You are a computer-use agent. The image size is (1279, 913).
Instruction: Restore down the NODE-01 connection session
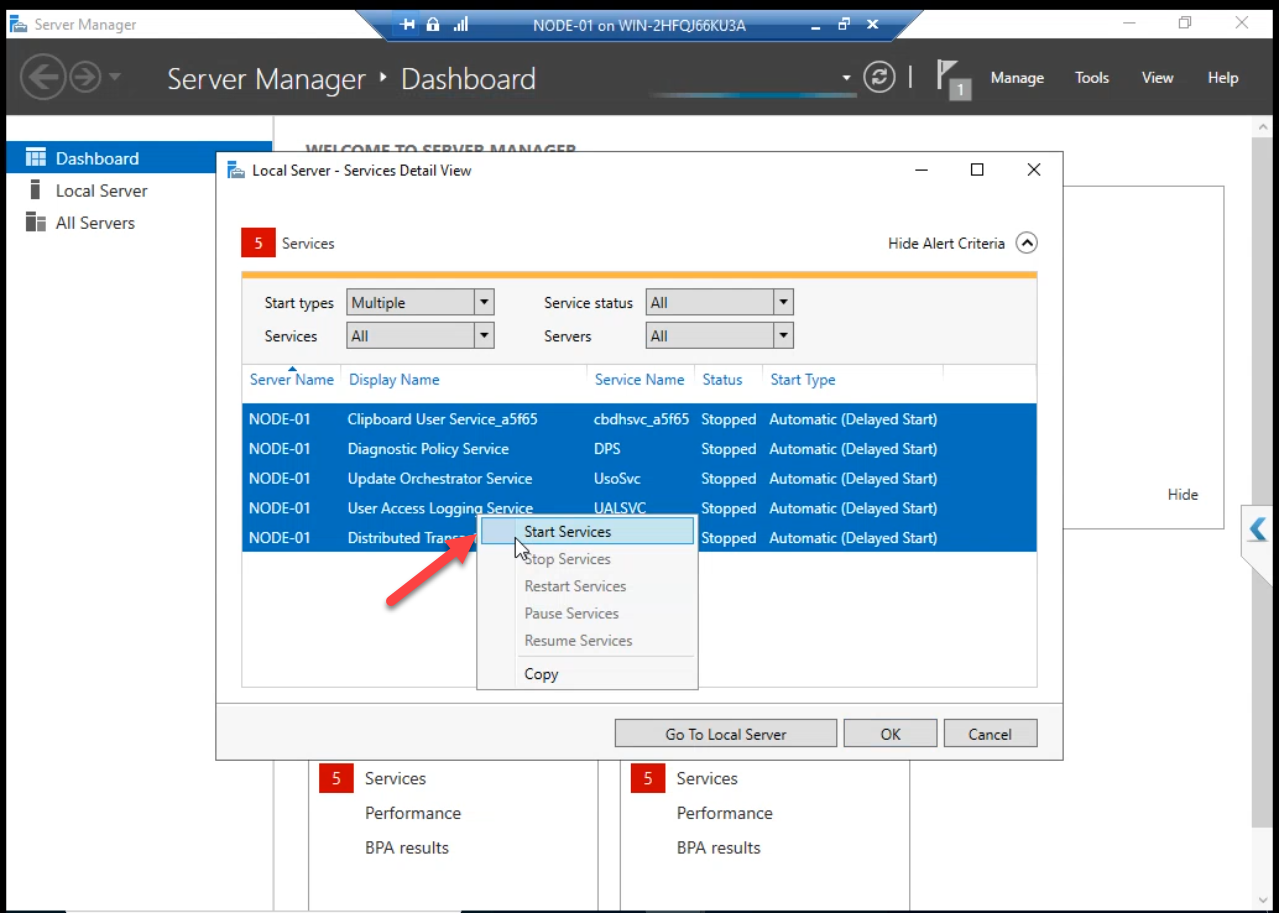(x=845, y=24)
